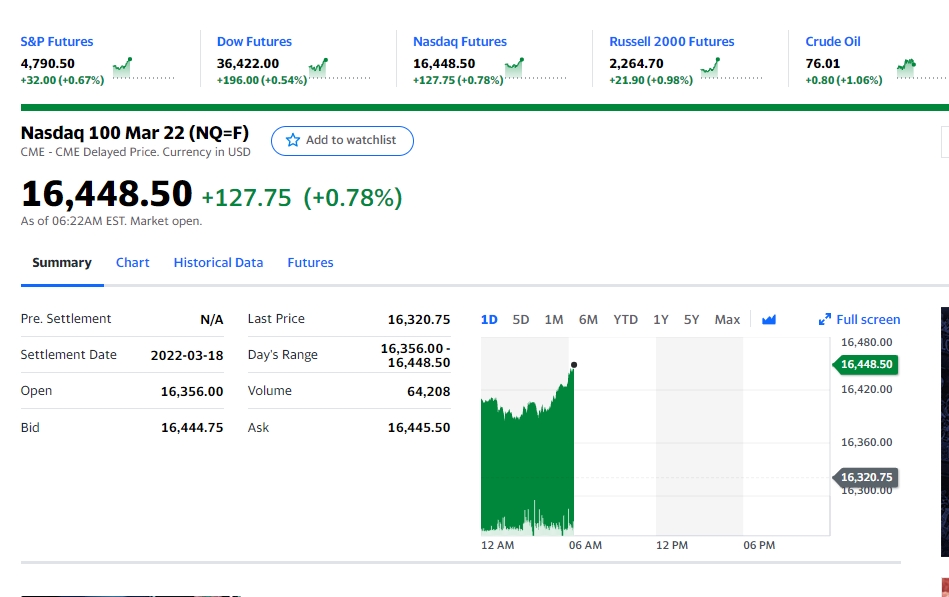Click the black dot at chart's latest price
This screenshot has width=949, height=597.
tap(574, 364)
